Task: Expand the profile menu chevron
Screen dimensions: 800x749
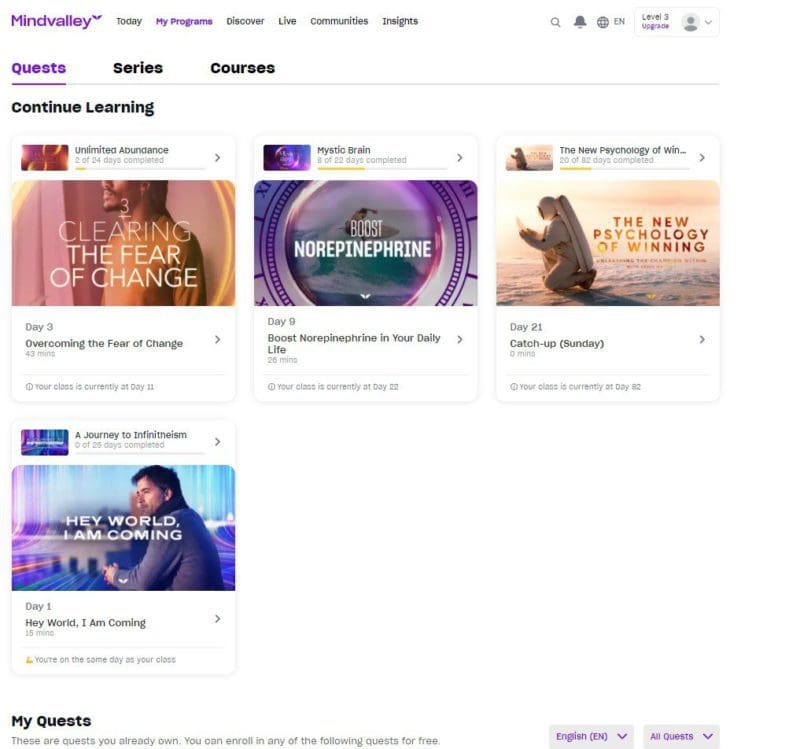Action: coord(708,22)
